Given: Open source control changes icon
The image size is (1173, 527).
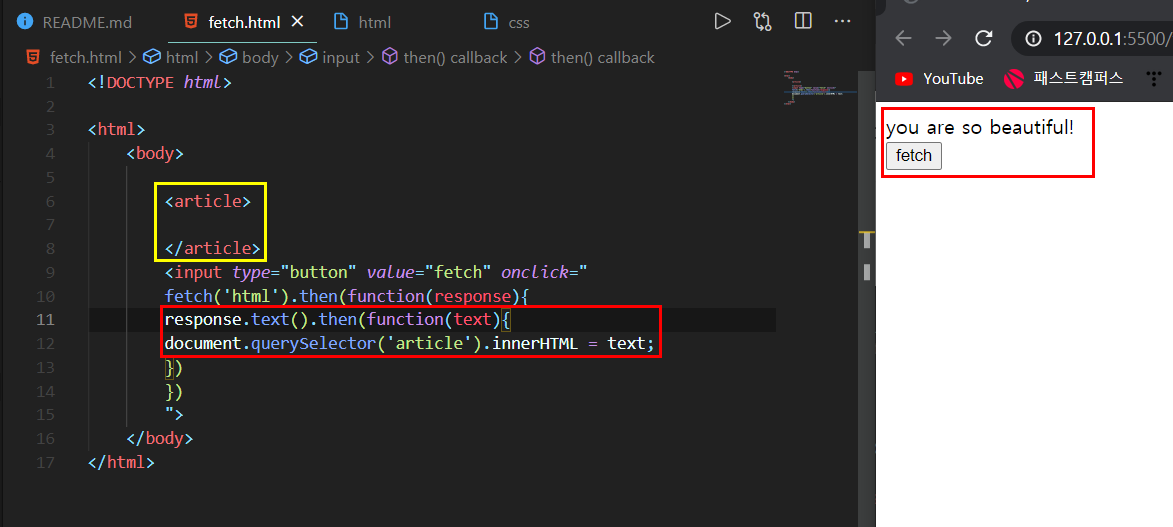Looking at the screenshot, I should (x=762, y=21).
